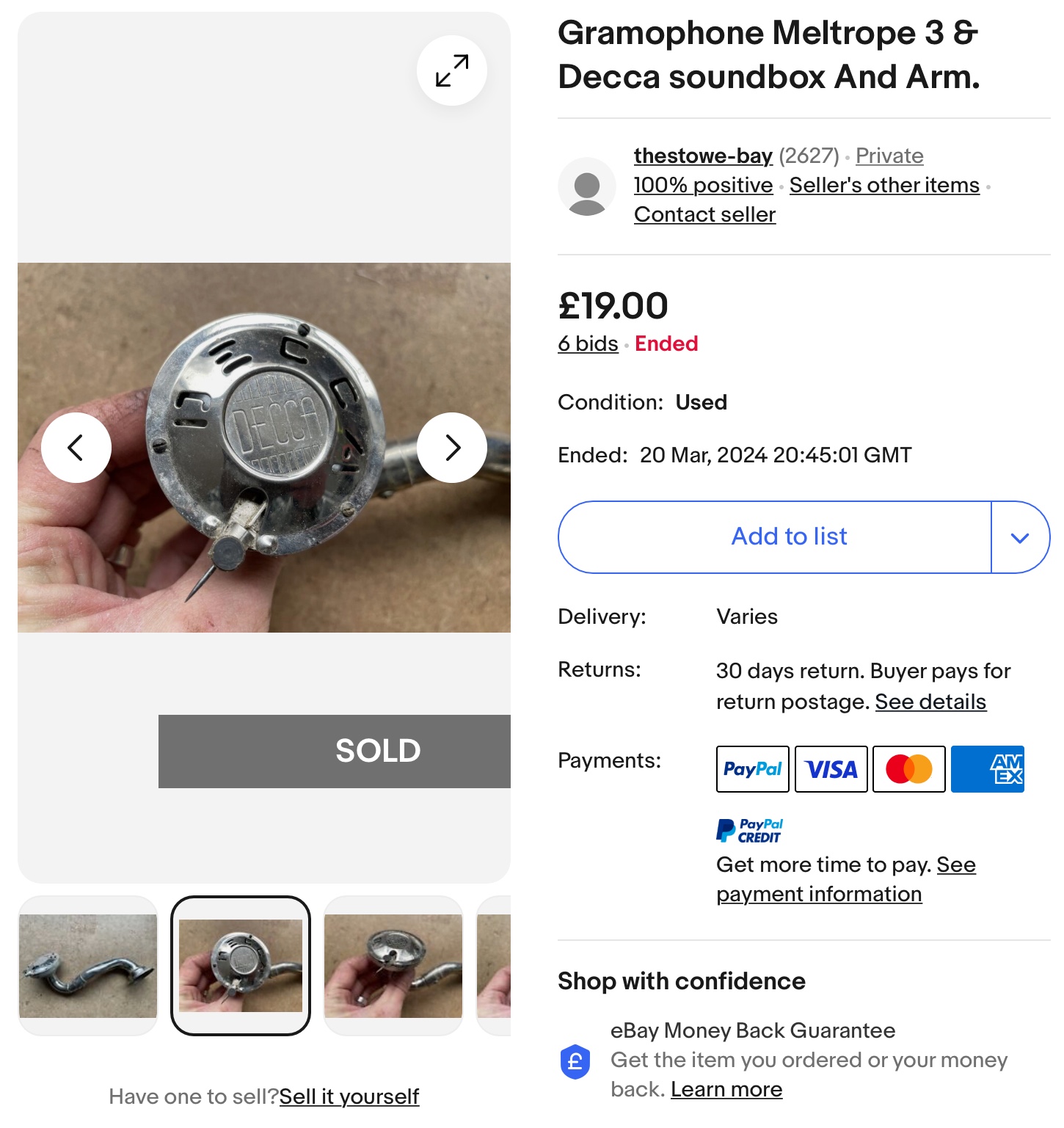This screenshot has height=1128, width=1064.
Task: Click the PayPal payment icon
Action: [752, 769]
